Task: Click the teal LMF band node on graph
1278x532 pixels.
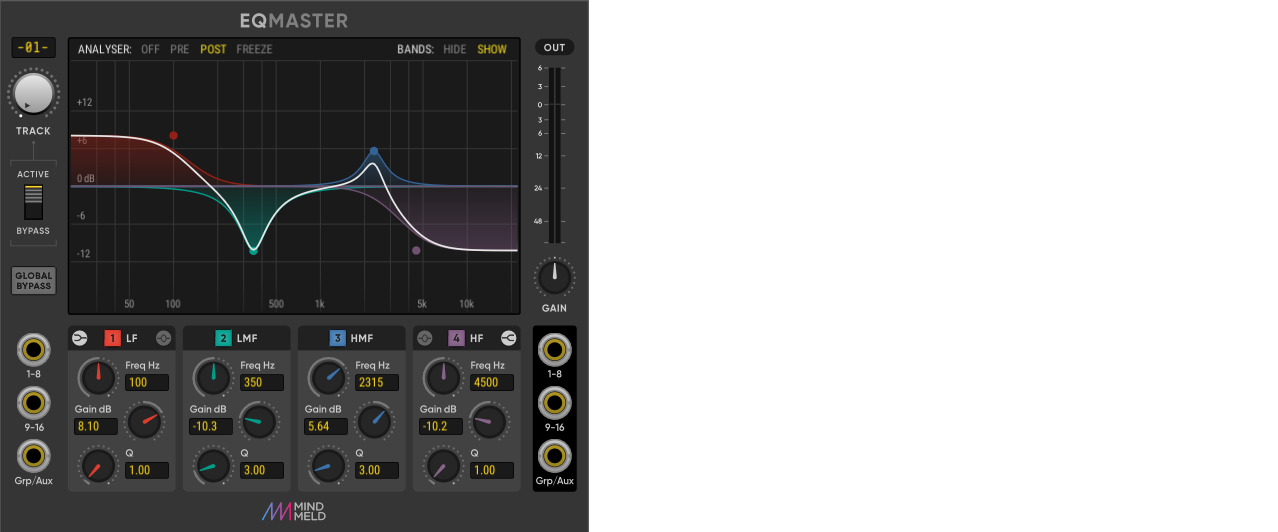Action: [253, 251]
